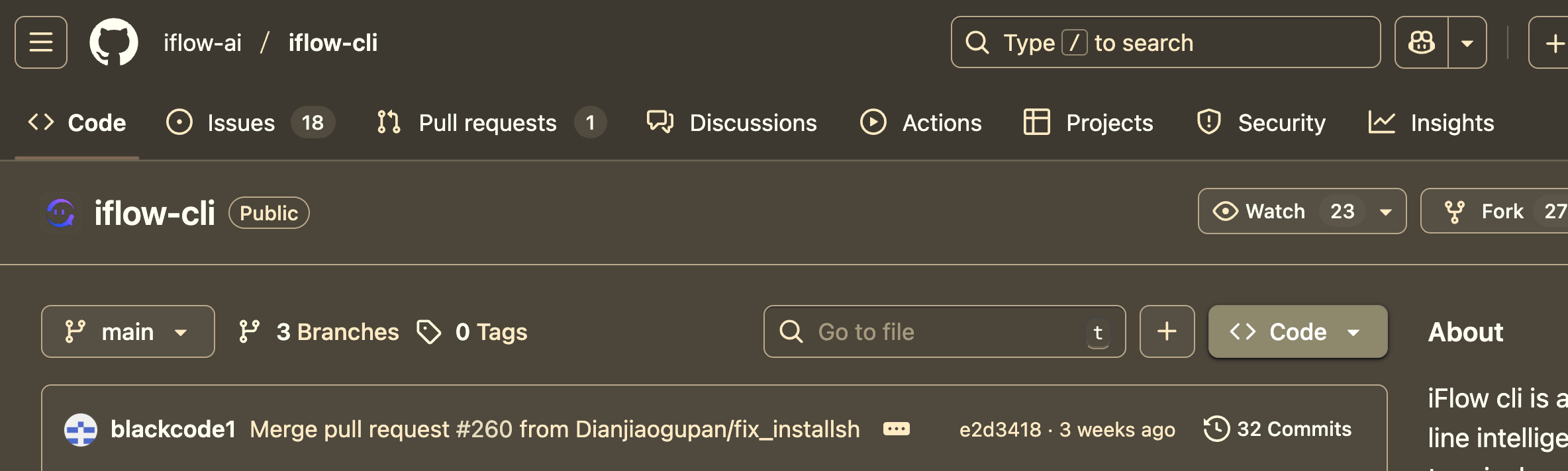Click the add file plus button
Image resolution: width=1568 pixels, height=471 pixels.
click(1167, 331)
